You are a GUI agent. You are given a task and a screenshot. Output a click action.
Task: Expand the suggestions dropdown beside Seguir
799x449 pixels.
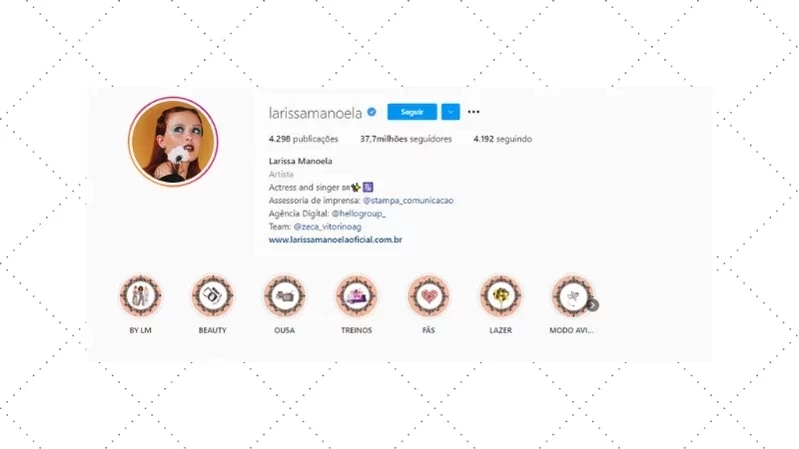[x=450, y=112]
